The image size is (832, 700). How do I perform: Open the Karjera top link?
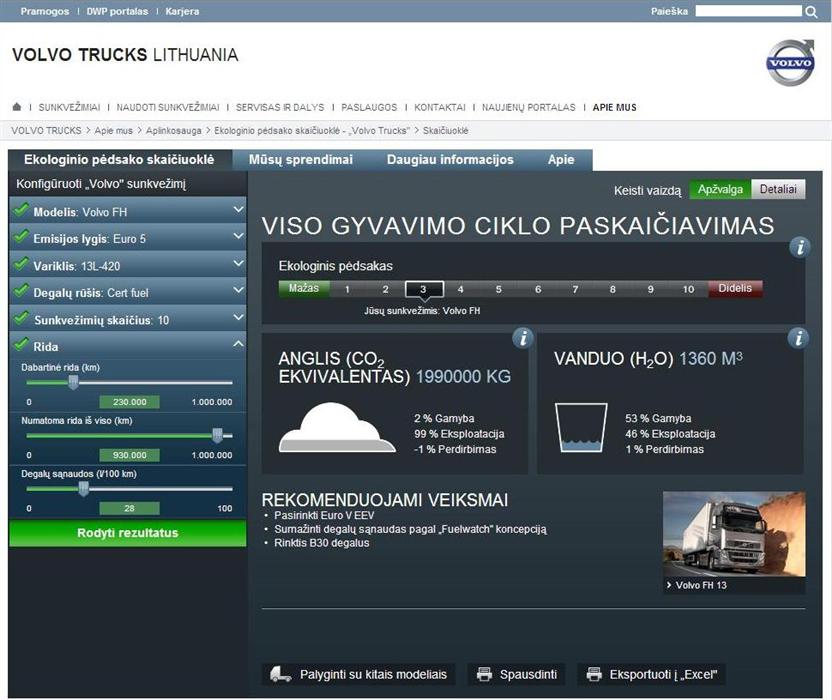tap(182, 11)
